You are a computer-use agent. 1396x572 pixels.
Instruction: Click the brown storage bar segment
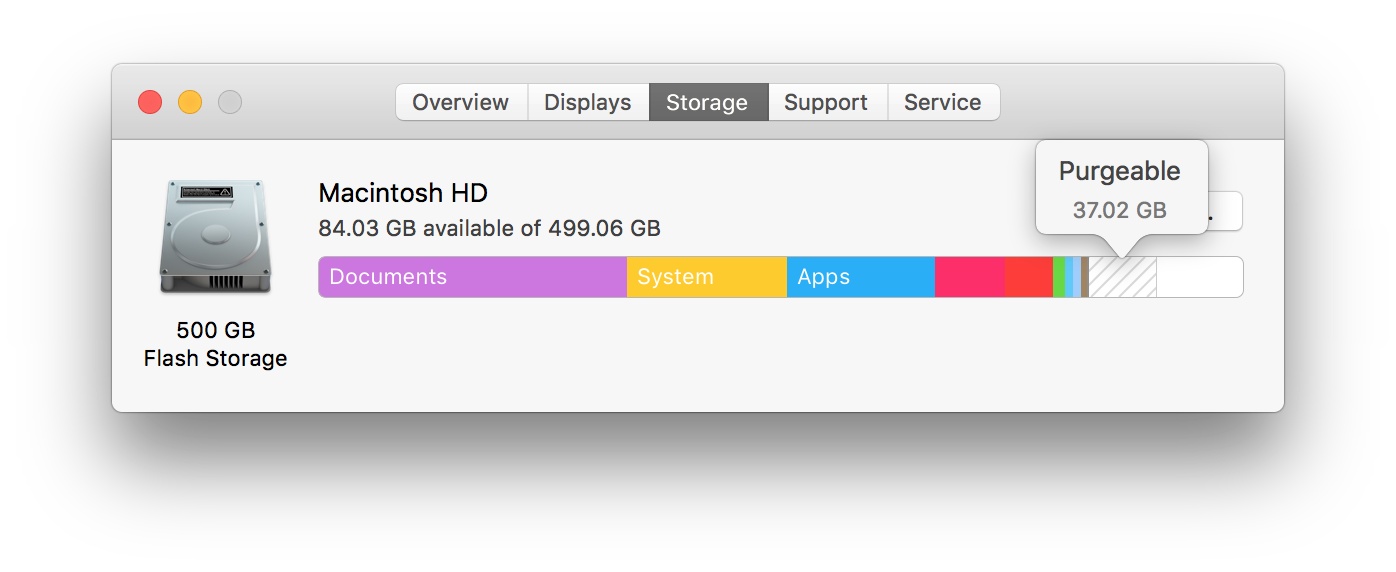point(1085,277)
